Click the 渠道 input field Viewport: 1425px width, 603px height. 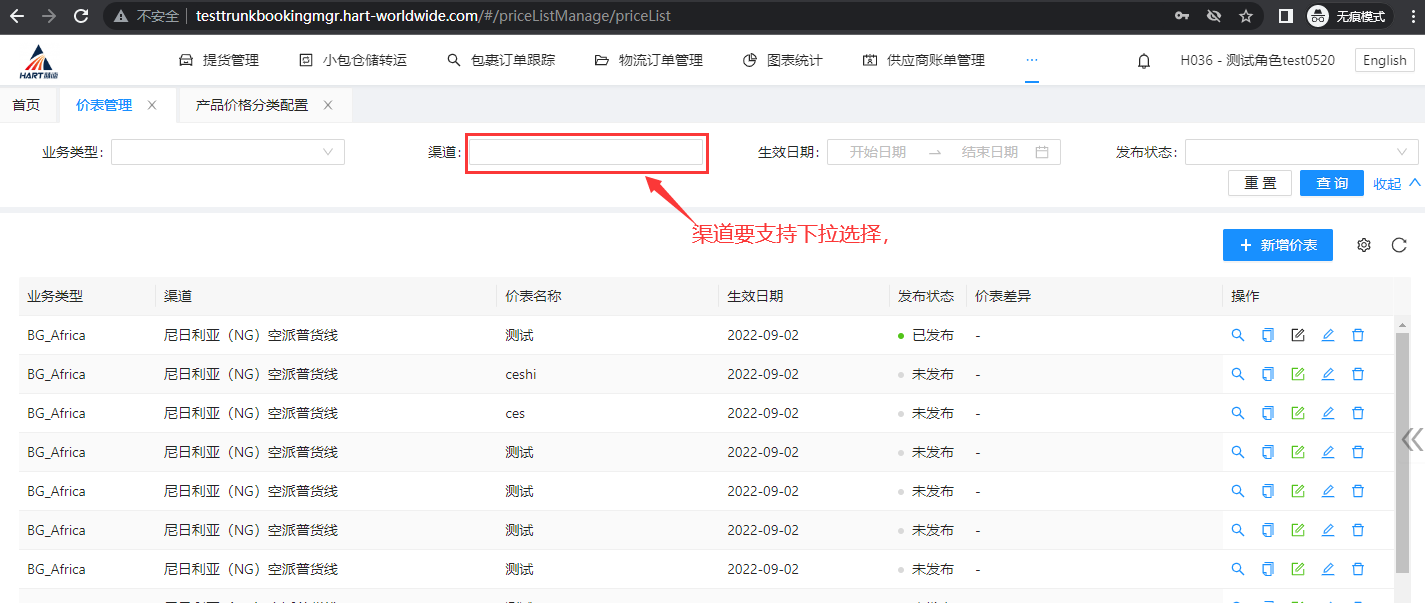point(586,152)
